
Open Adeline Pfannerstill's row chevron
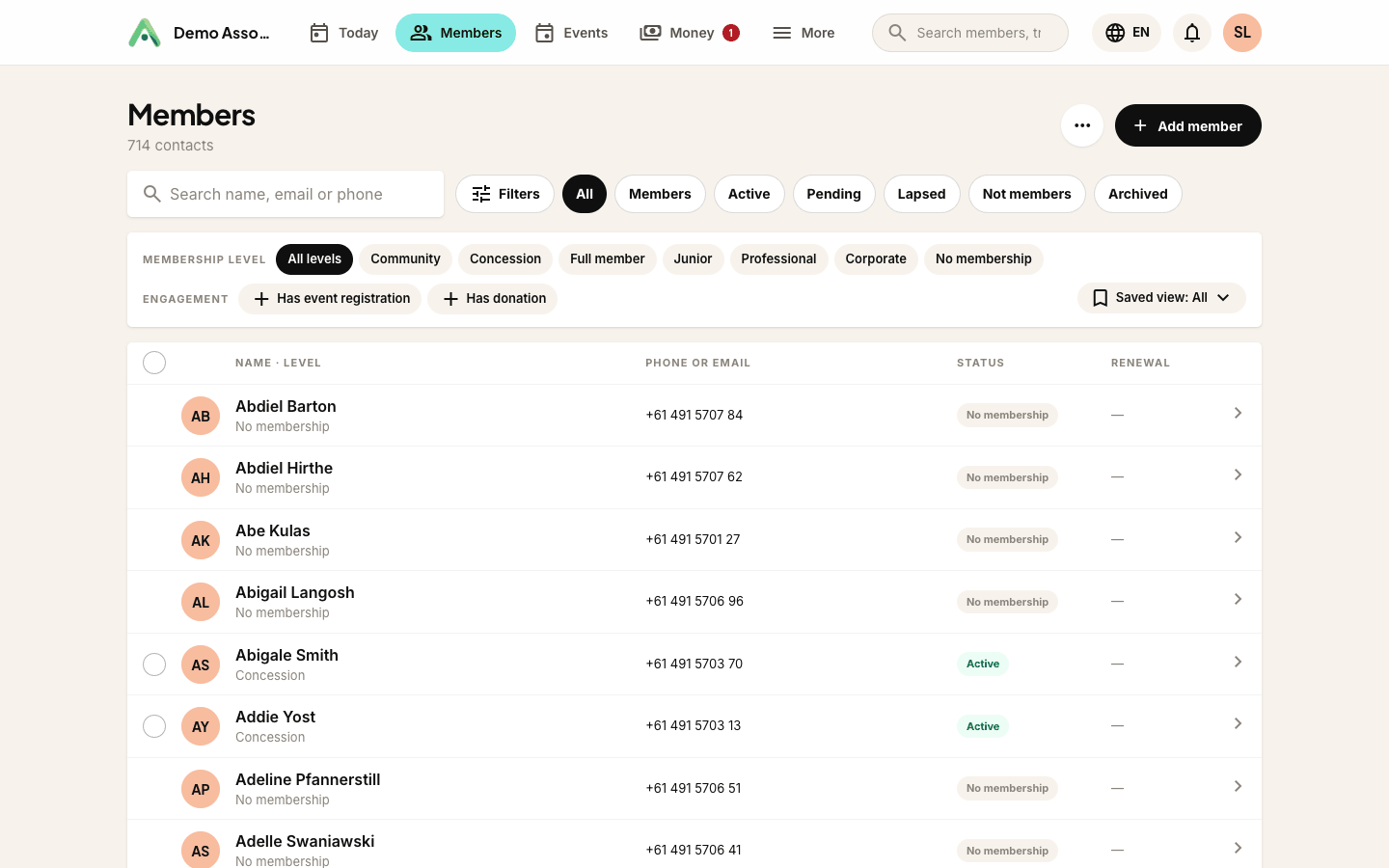pyautogui.click(x=1238, y=786)
